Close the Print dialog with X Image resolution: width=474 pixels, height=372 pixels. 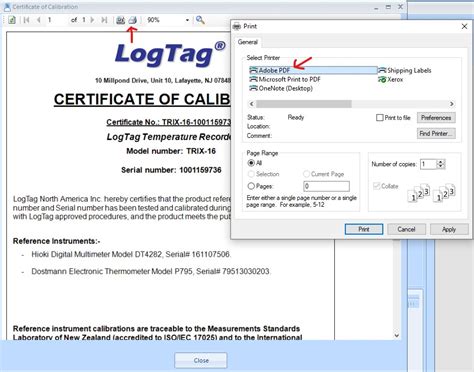click(464, 26)
